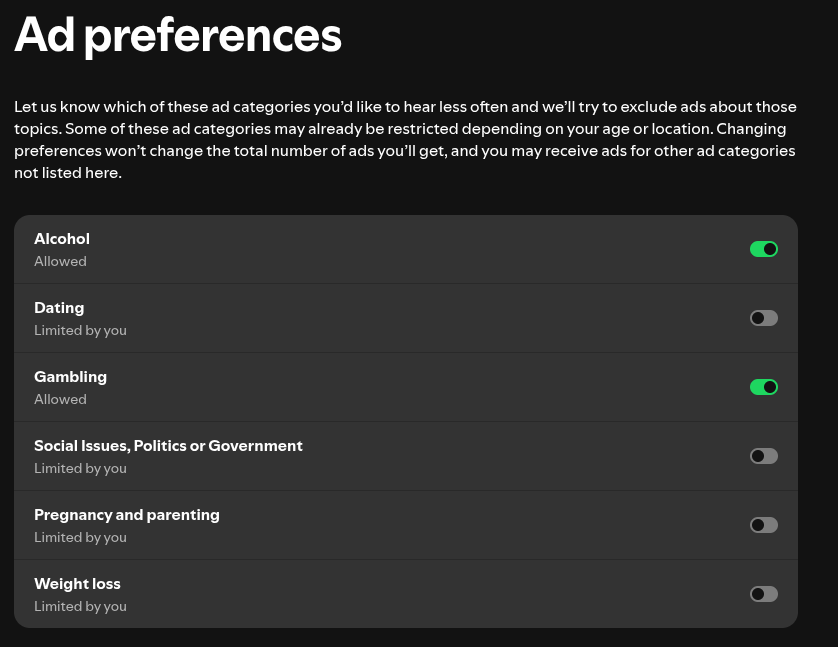Switch on Pregnancy and parenting ads
The height and width of the screenshot is (647, 838).
pyautogui.click(x=764, y=525)
